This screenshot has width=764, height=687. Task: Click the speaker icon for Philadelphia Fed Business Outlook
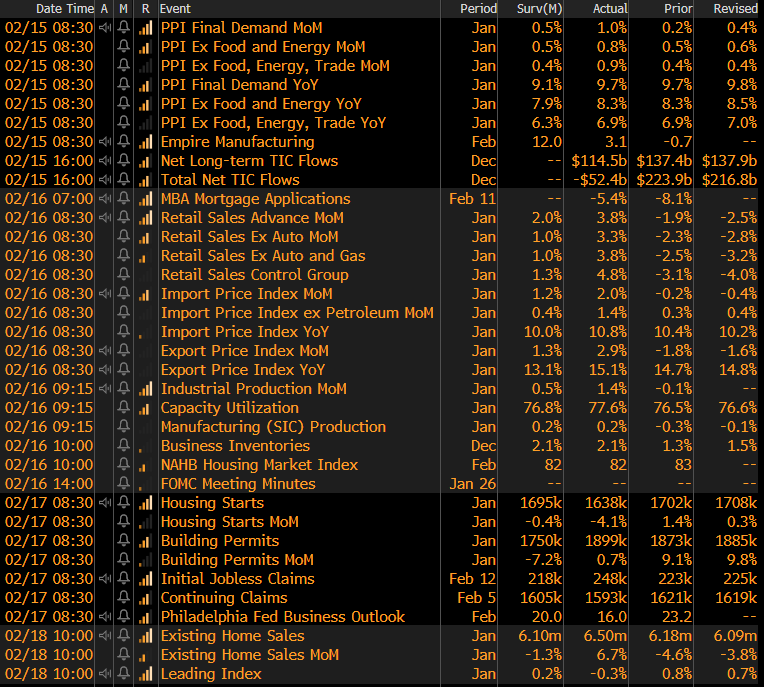[x=104, y=617]
